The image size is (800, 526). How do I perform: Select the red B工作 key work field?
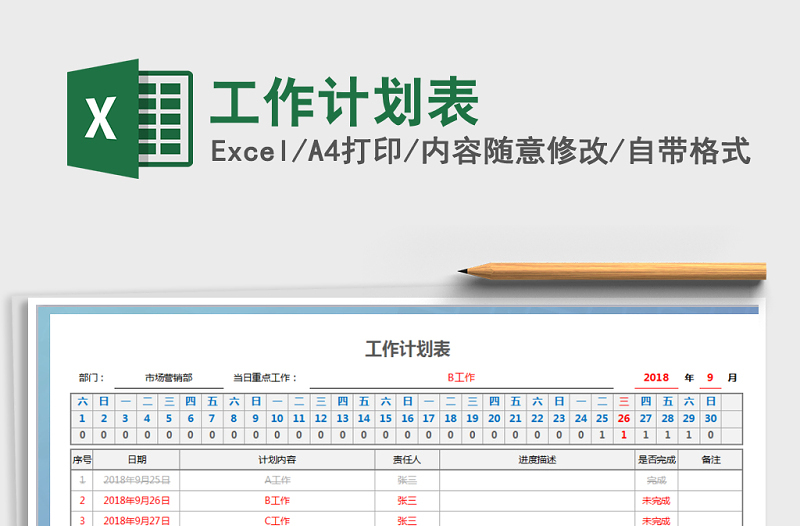click(x=461, y=378)
